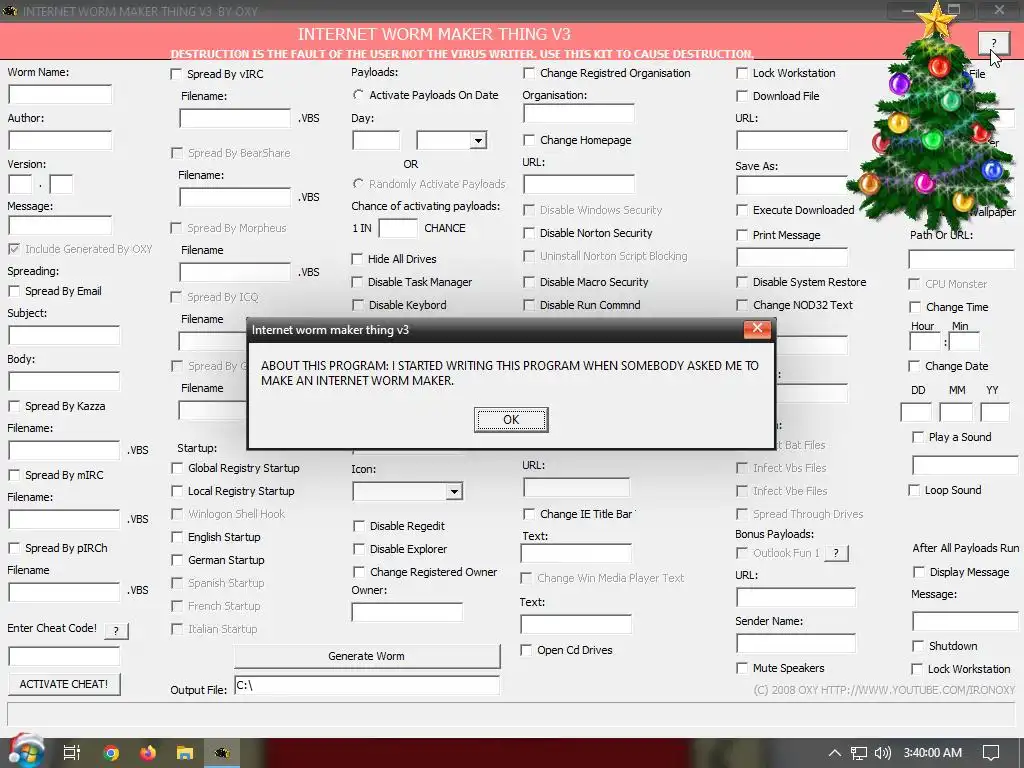Toggle Disable Norton Security checkbox

click(529, 233)
